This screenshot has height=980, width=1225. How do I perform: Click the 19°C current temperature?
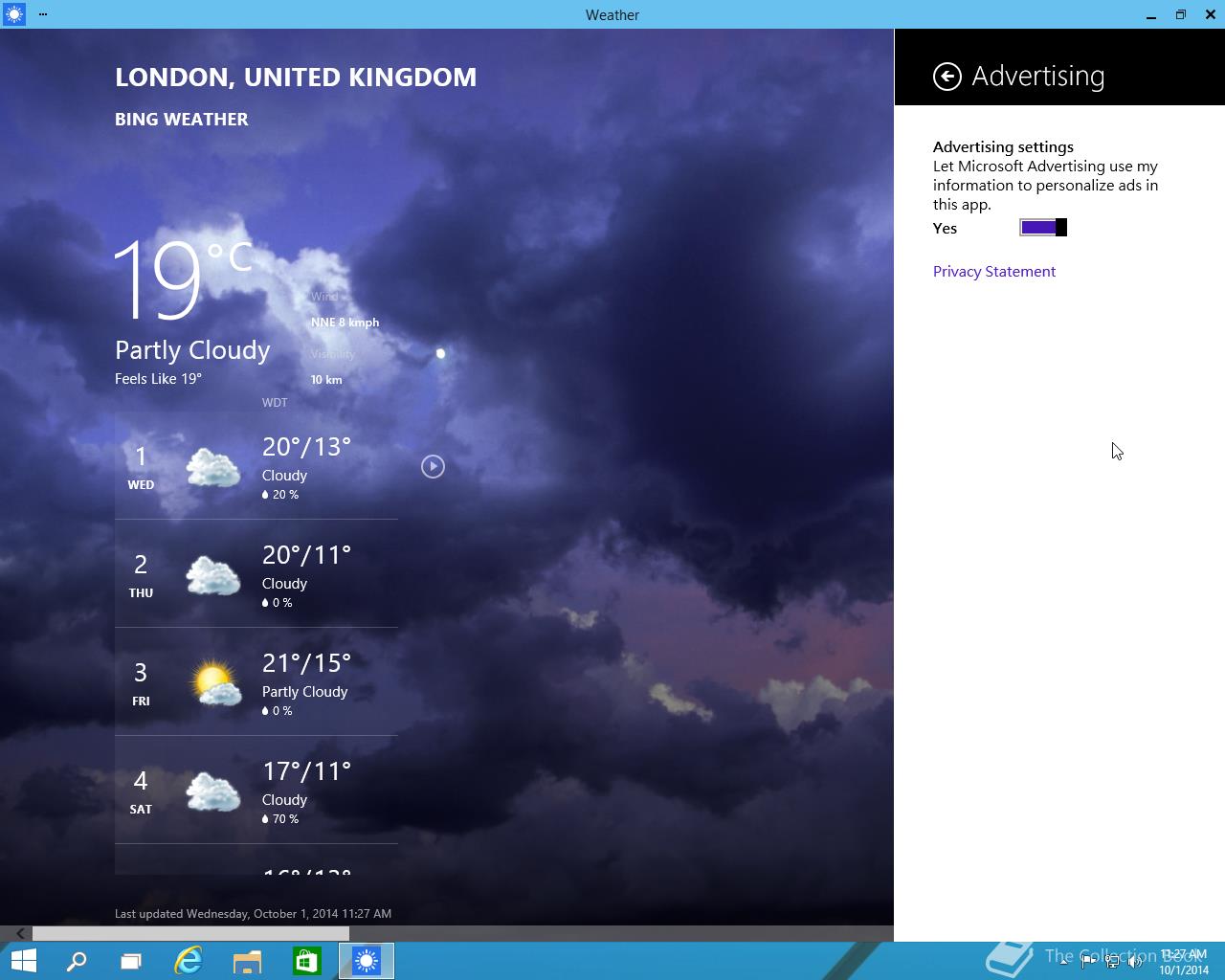tap(182, 278)
